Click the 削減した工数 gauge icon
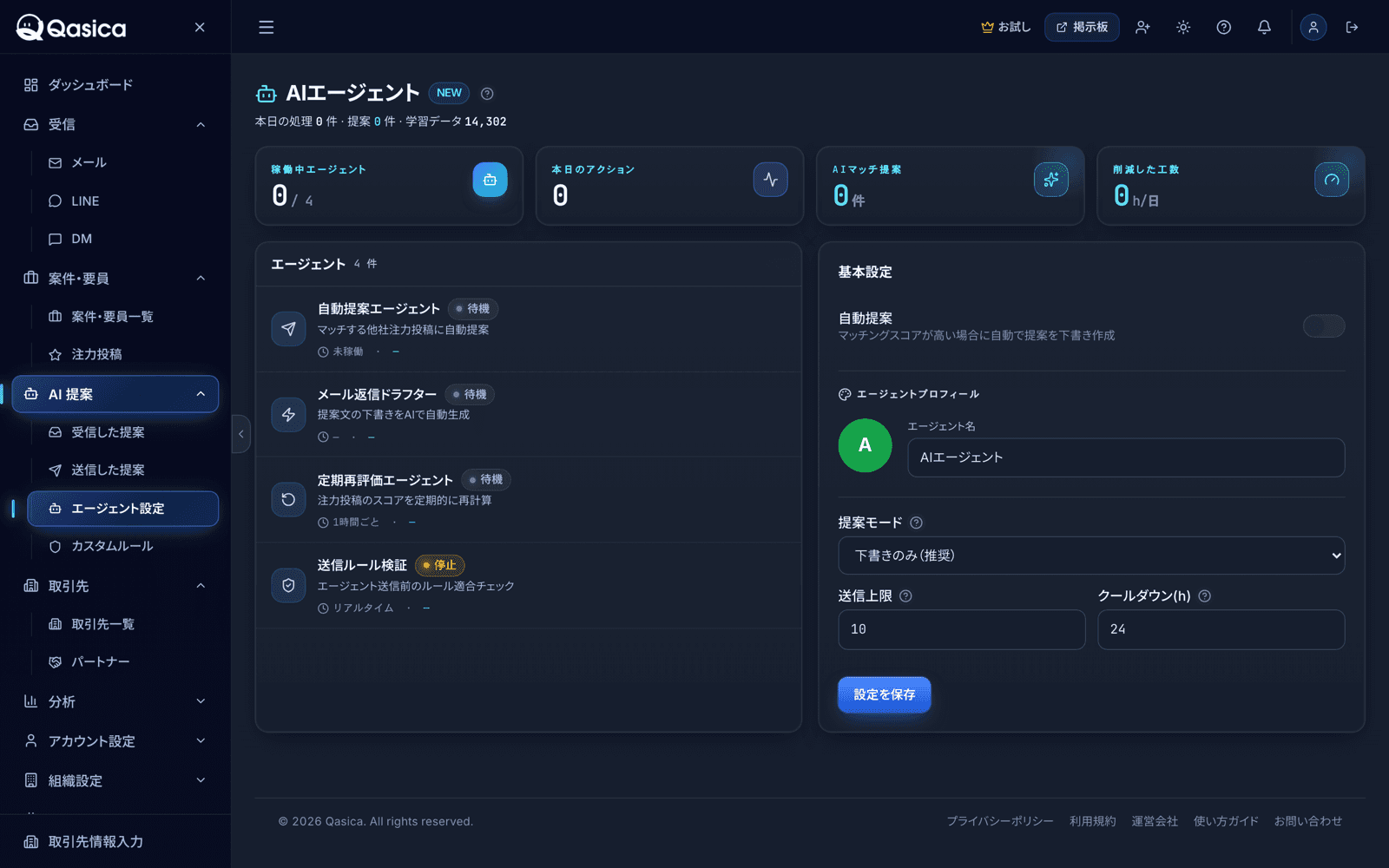Screen dimensions: 1389x868 point(1332,180)
